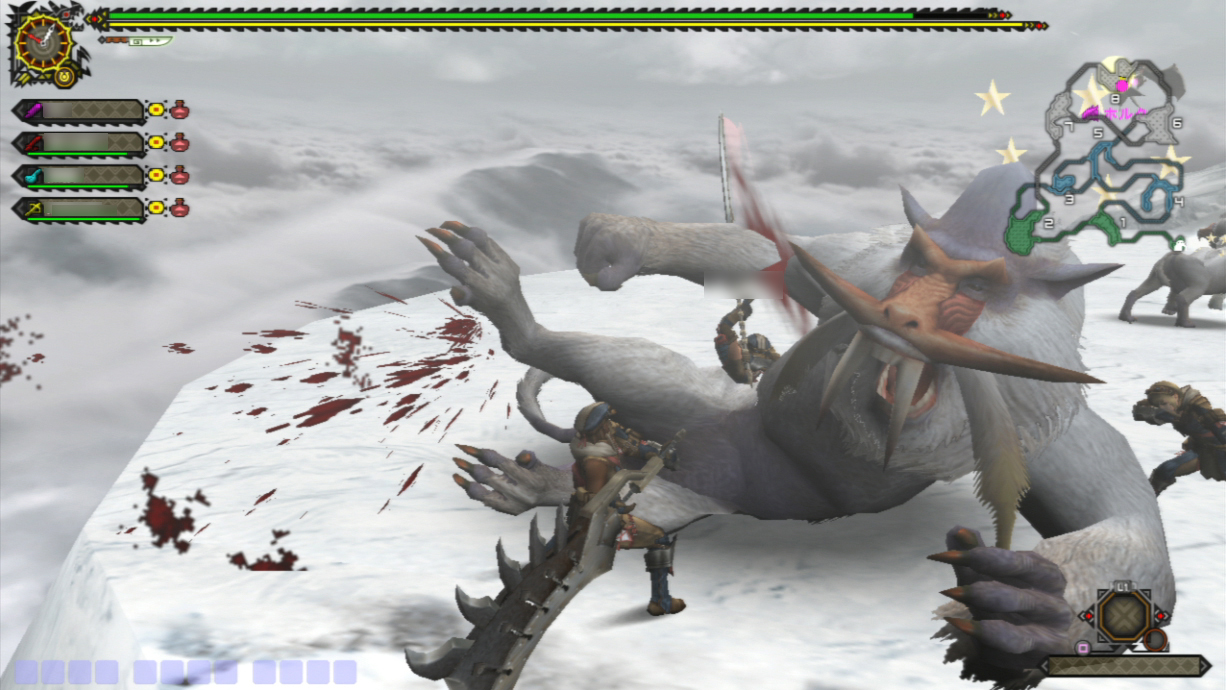Viewport: 1226px width, 690px height.
Task: Click the yellow status icon beside third party member
Action: (x=156, y=175)
